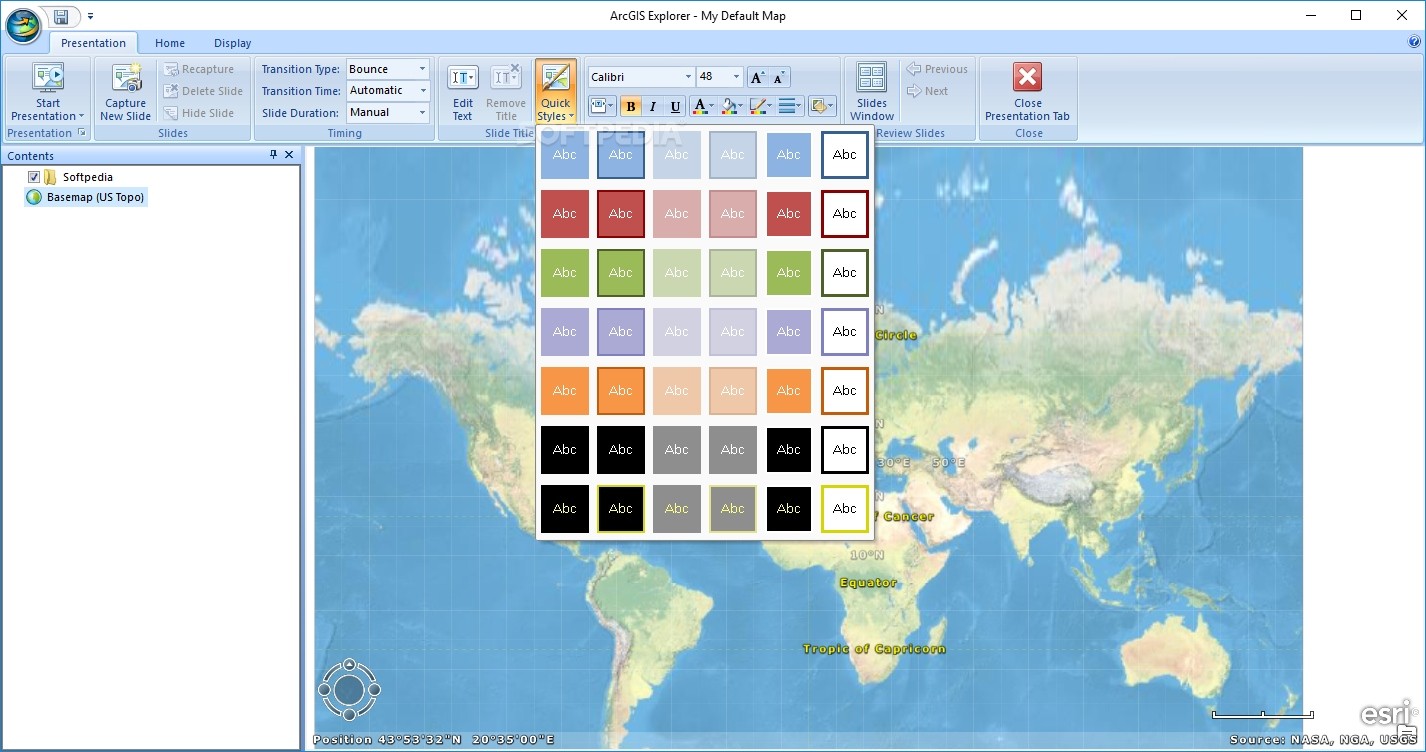Select Basemap (US Topo) in Contents
This screenshot has width=1426, height=752.
coord(86,197)
